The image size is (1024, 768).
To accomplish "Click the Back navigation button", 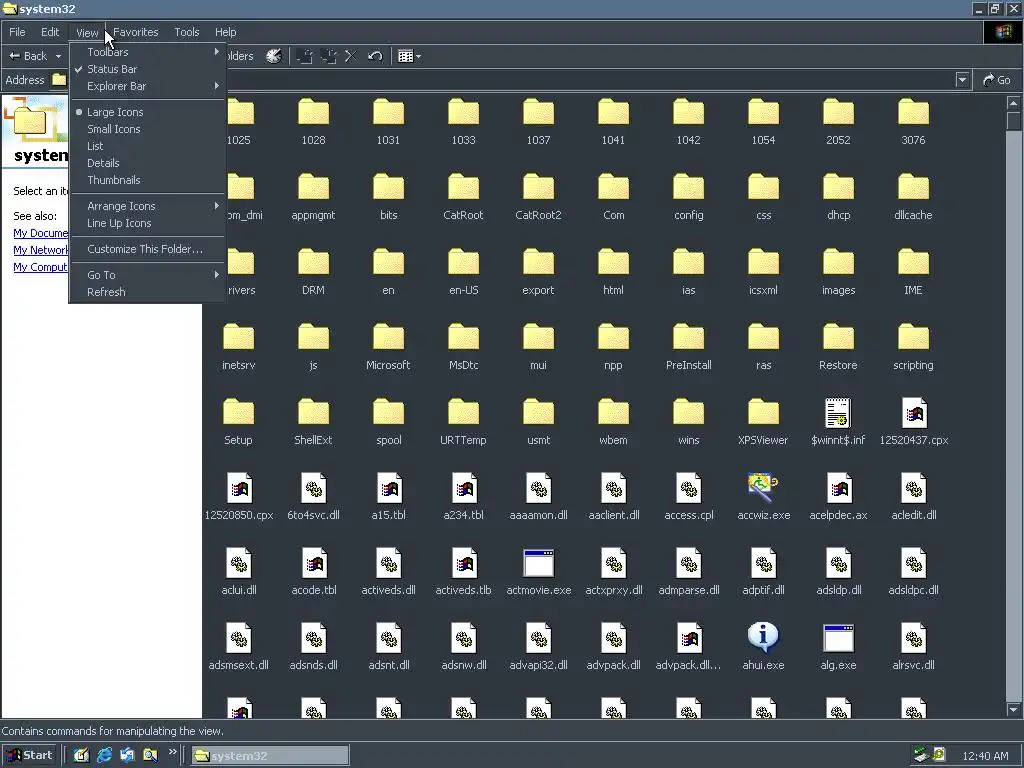I will point(28,56).
